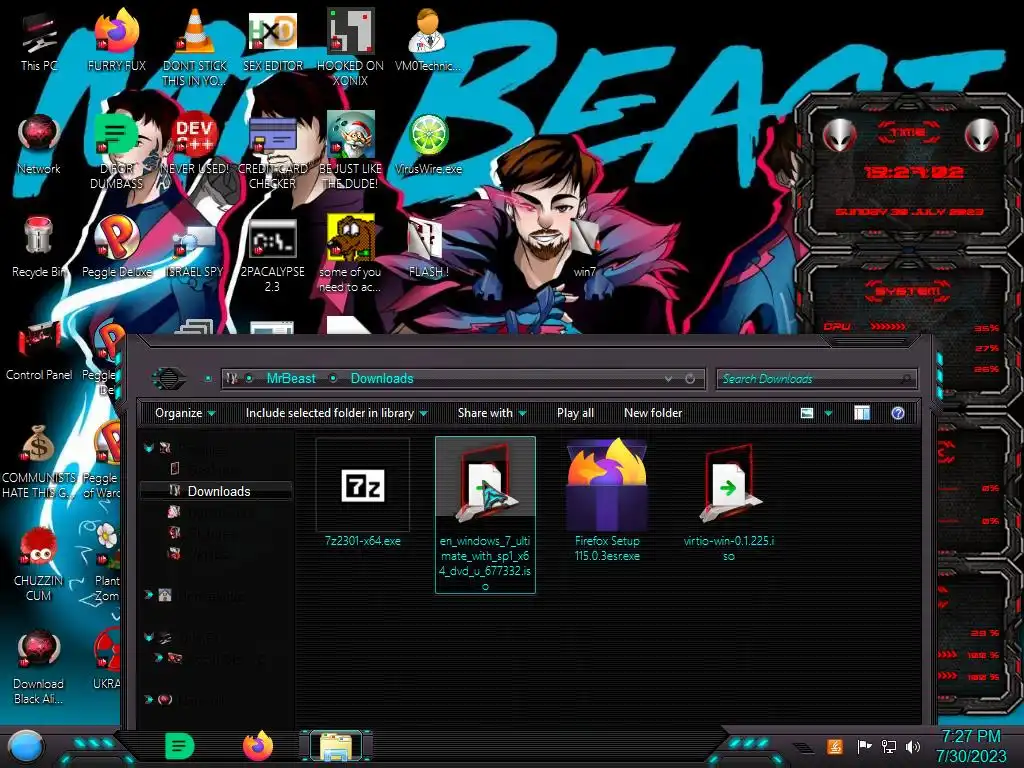
Task: Collapse the top navigation tree group
Action: [x=149, y=448]
